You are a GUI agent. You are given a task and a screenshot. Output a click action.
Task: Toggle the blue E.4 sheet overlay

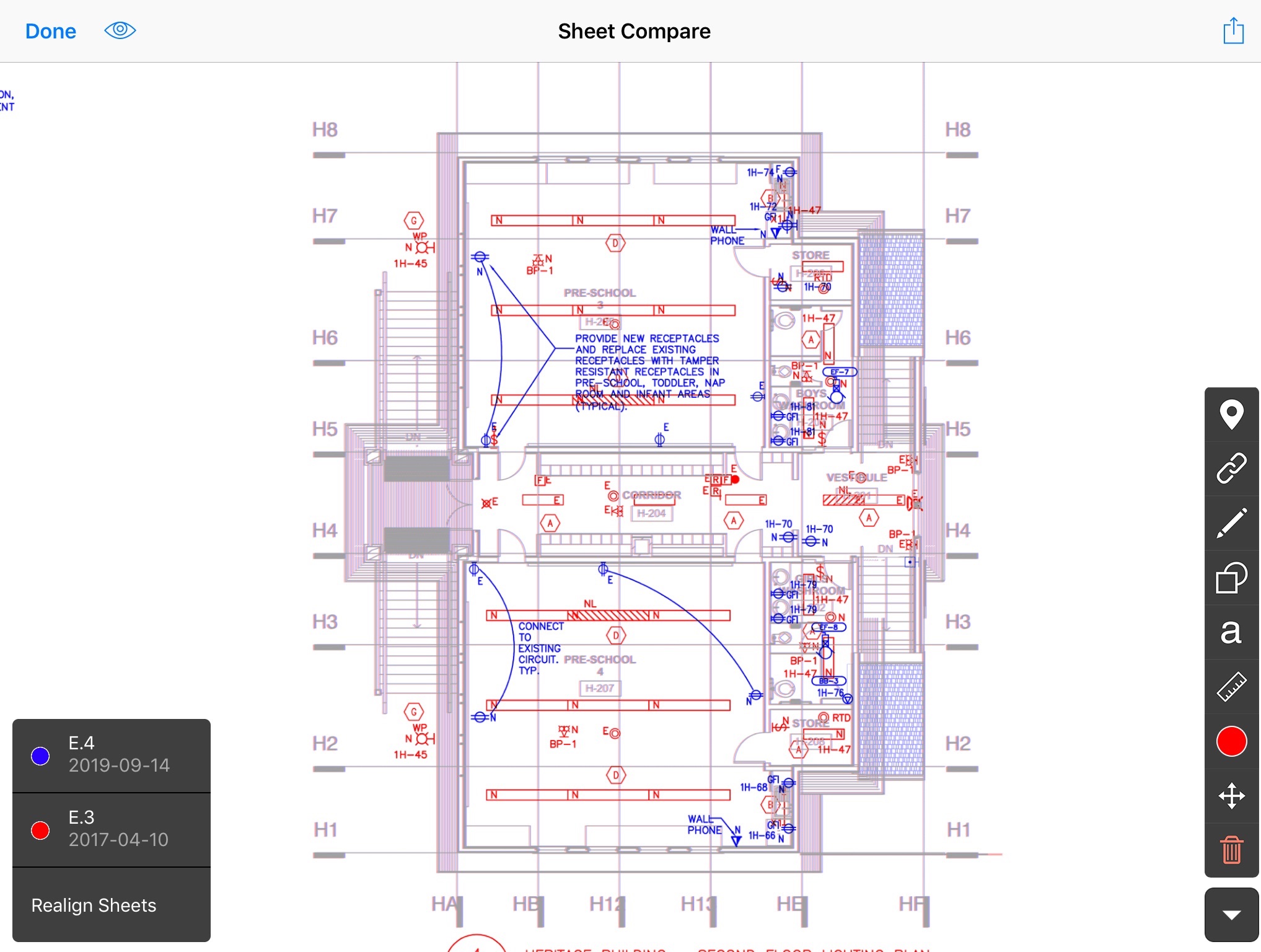[x=41, y=756]
